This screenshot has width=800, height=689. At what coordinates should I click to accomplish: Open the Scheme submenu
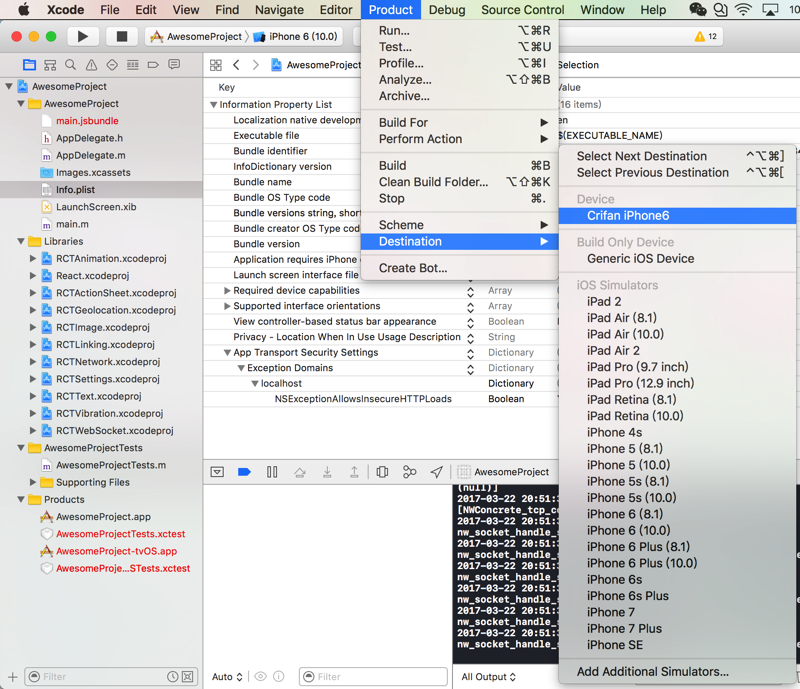(x=459, y=225)
